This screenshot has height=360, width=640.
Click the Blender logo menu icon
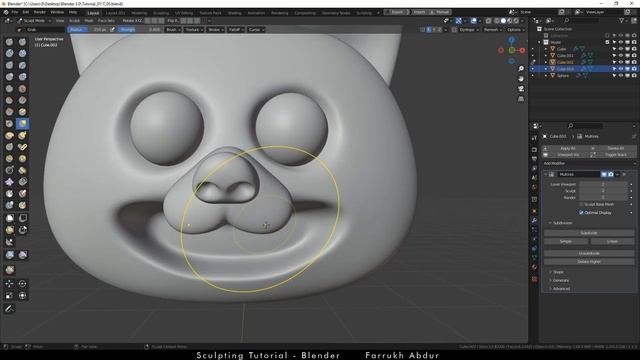coord(5,13)
